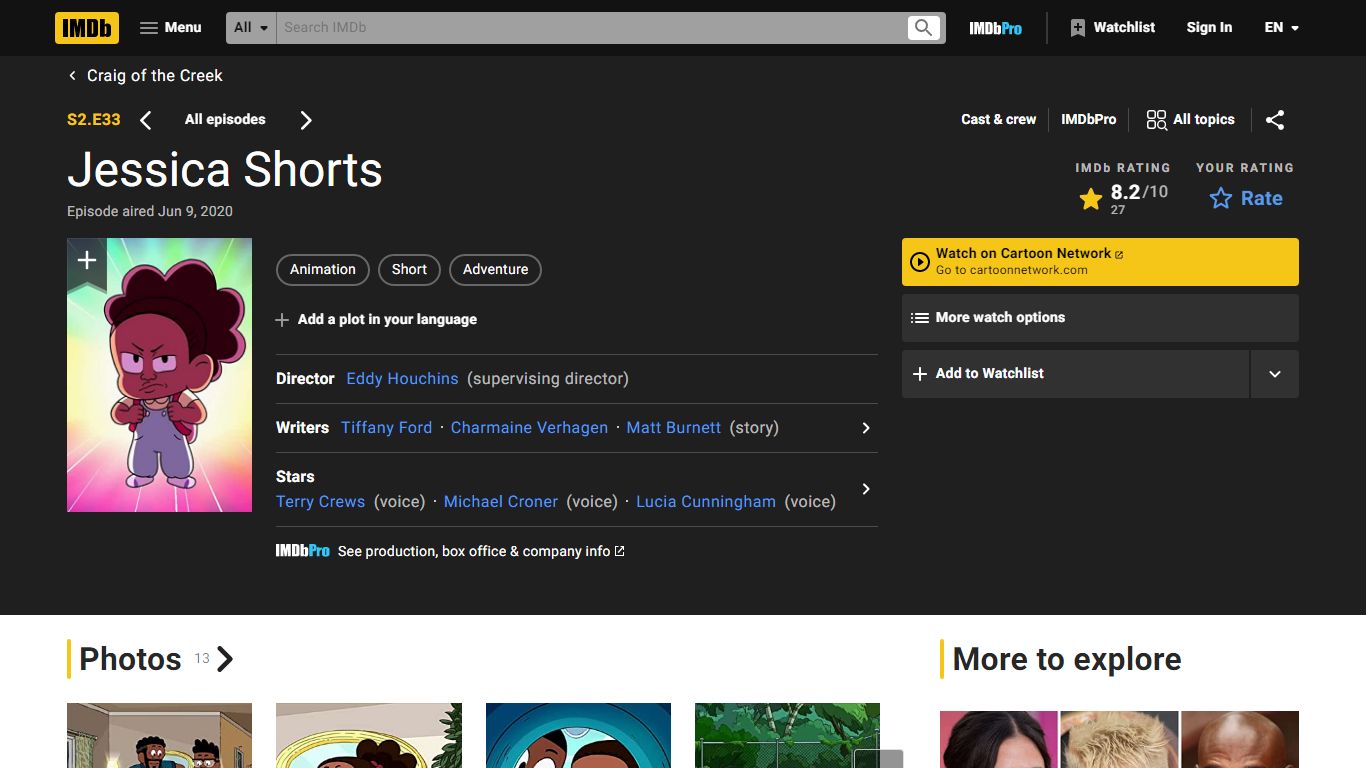
Task: Click the Photos chevron arrow
Action: (225, 659)
